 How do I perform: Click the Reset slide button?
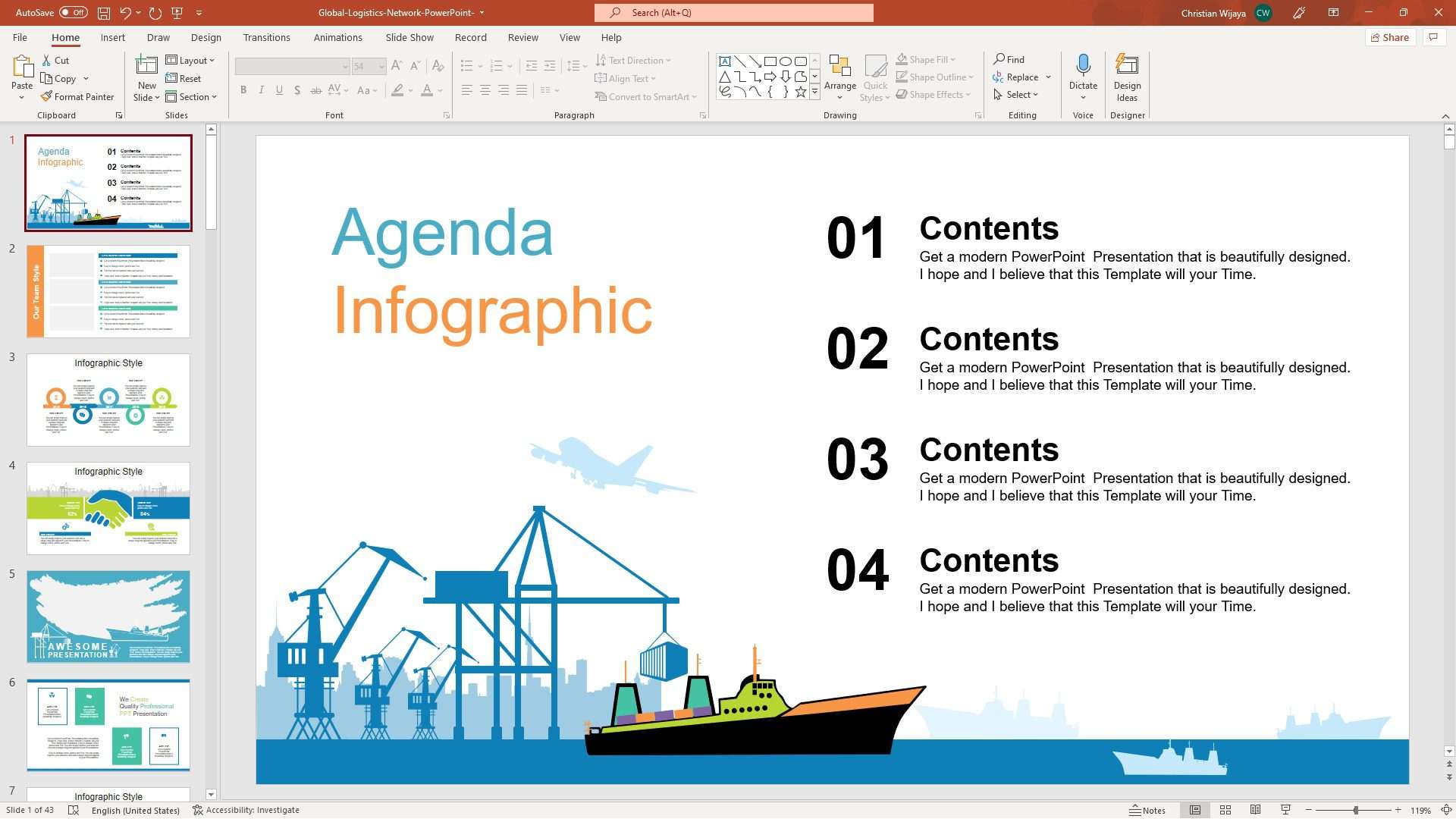184,78
